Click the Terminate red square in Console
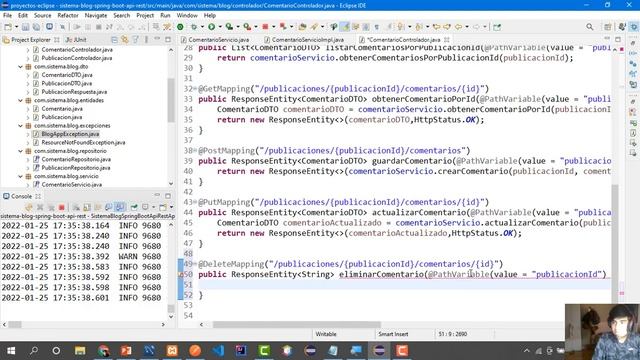The image size is (640, 360). point(62,207)
